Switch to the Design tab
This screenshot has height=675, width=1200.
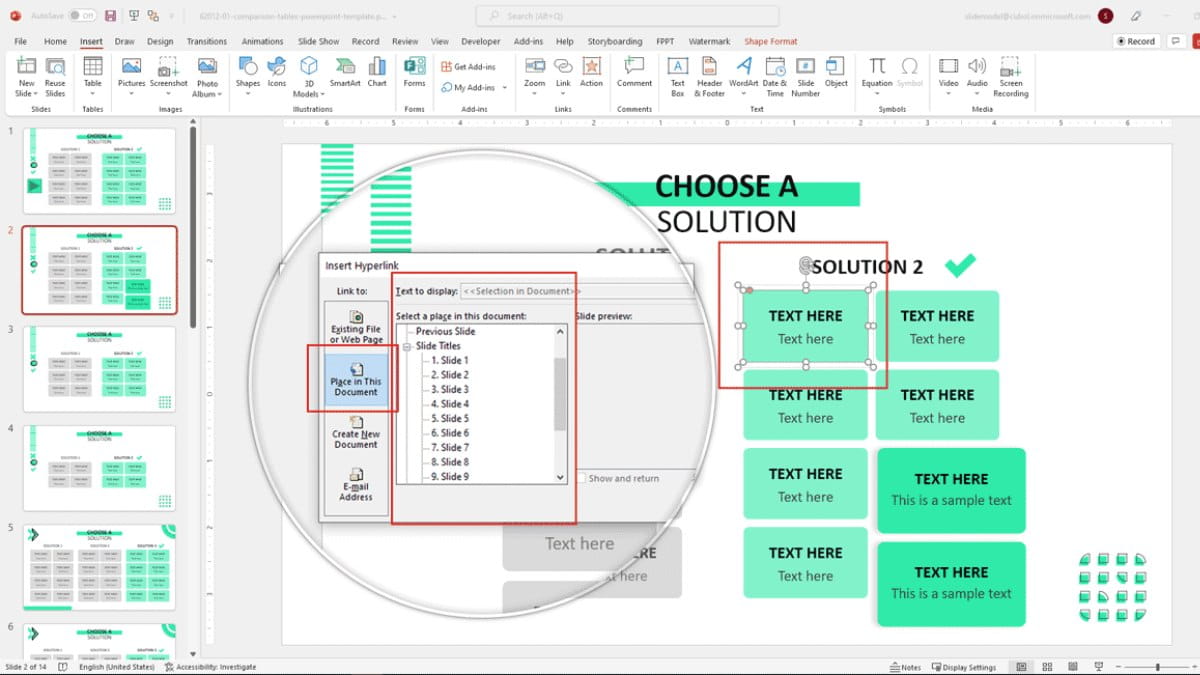159,41
